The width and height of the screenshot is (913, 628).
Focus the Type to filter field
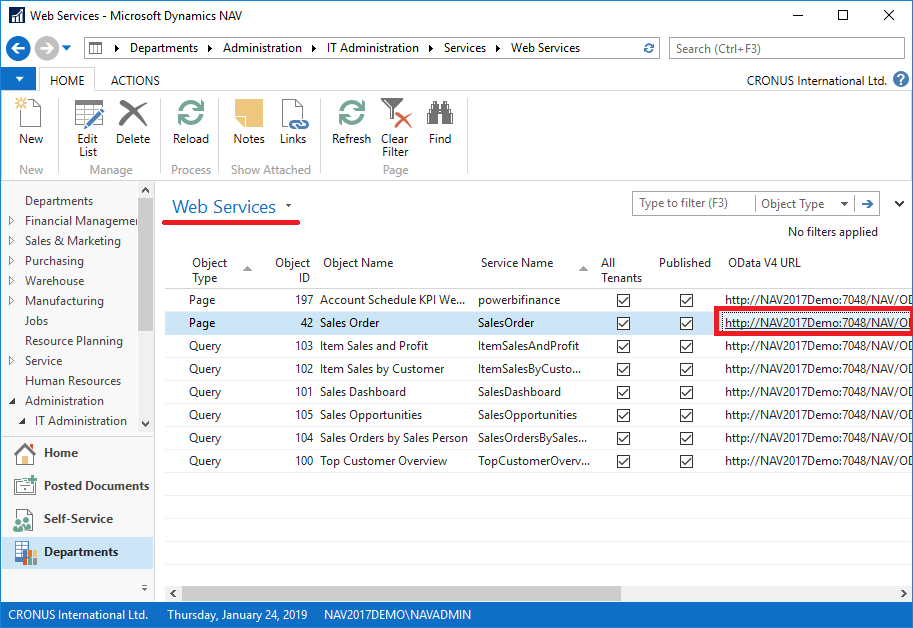coord(693,203)
